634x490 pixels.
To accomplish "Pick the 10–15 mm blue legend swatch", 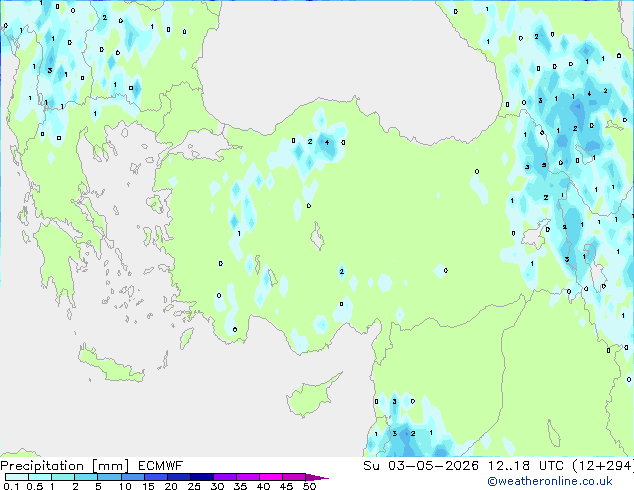I will (132, 477).
